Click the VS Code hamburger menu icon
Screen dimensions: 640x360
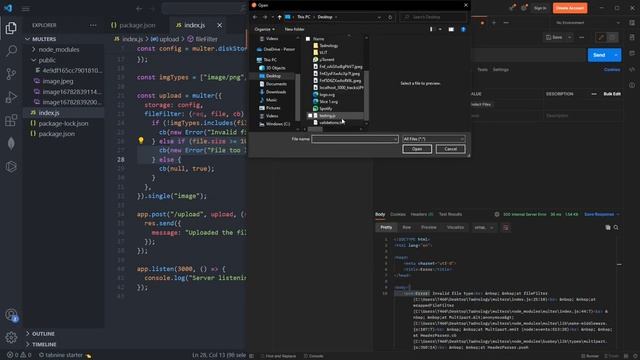pyautogui.click(x=25, y=9)
